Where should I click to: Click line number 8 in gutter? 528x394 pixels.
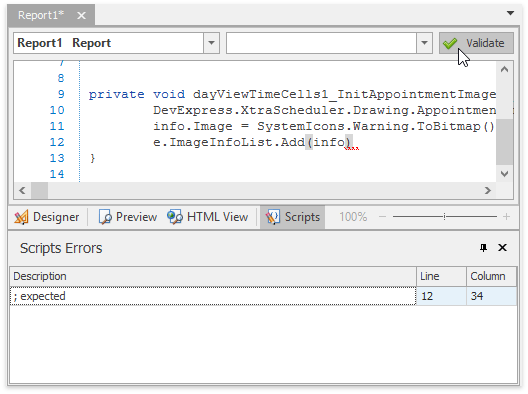tap(61, 78)
